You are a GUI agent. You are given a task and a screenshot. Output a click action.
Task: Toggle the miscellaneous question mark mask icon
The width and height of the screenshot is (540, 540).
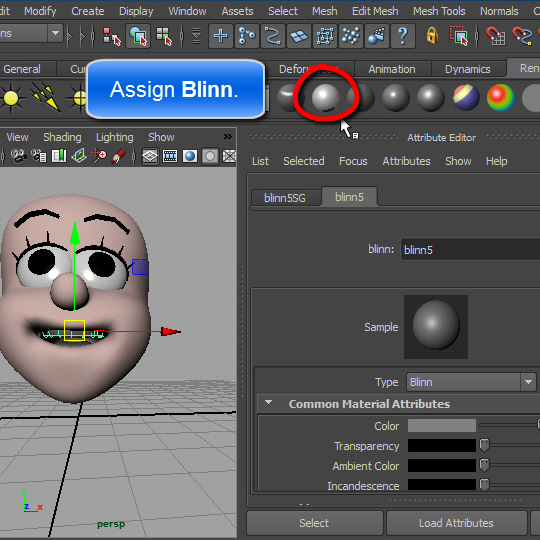click(x=403, y=36)
